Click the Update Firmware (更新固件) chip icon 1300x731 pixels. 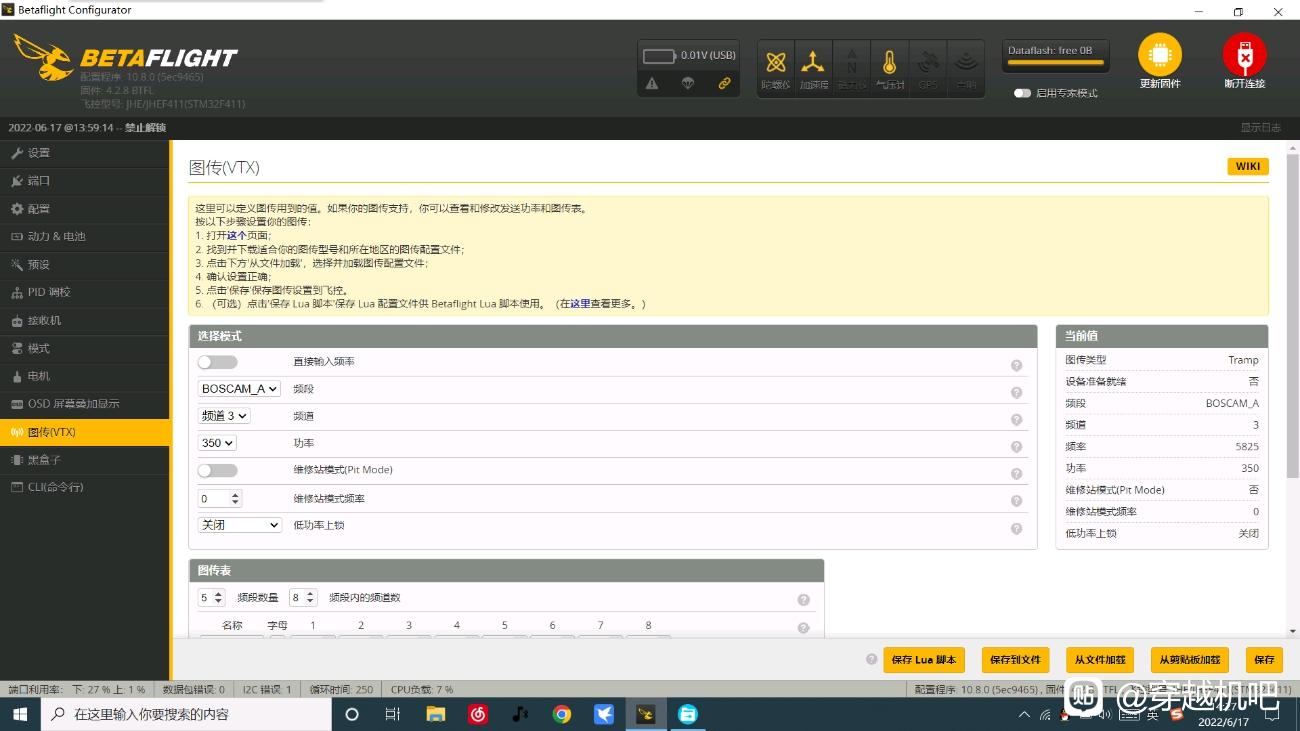[x=1160, y=54]
